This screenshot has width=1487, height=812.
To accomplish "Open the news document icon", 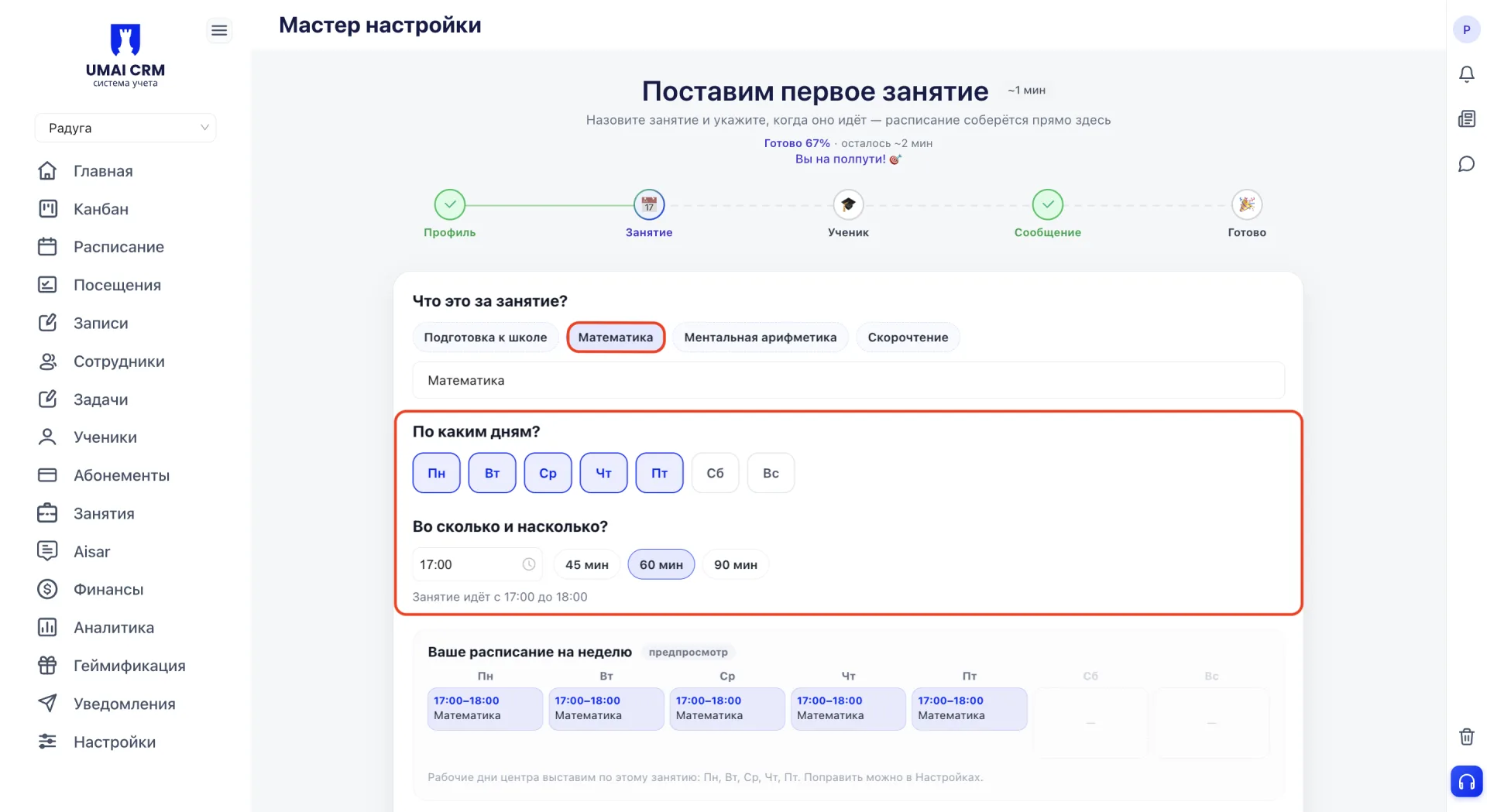I will (x=1466, y=118).
